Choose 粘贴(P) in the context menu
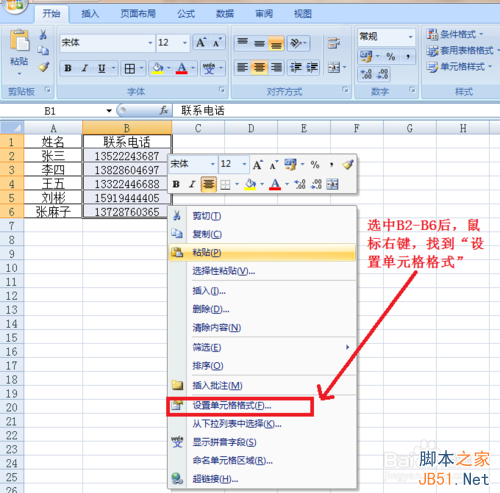The image size is (500, 493). click(262, 253)
